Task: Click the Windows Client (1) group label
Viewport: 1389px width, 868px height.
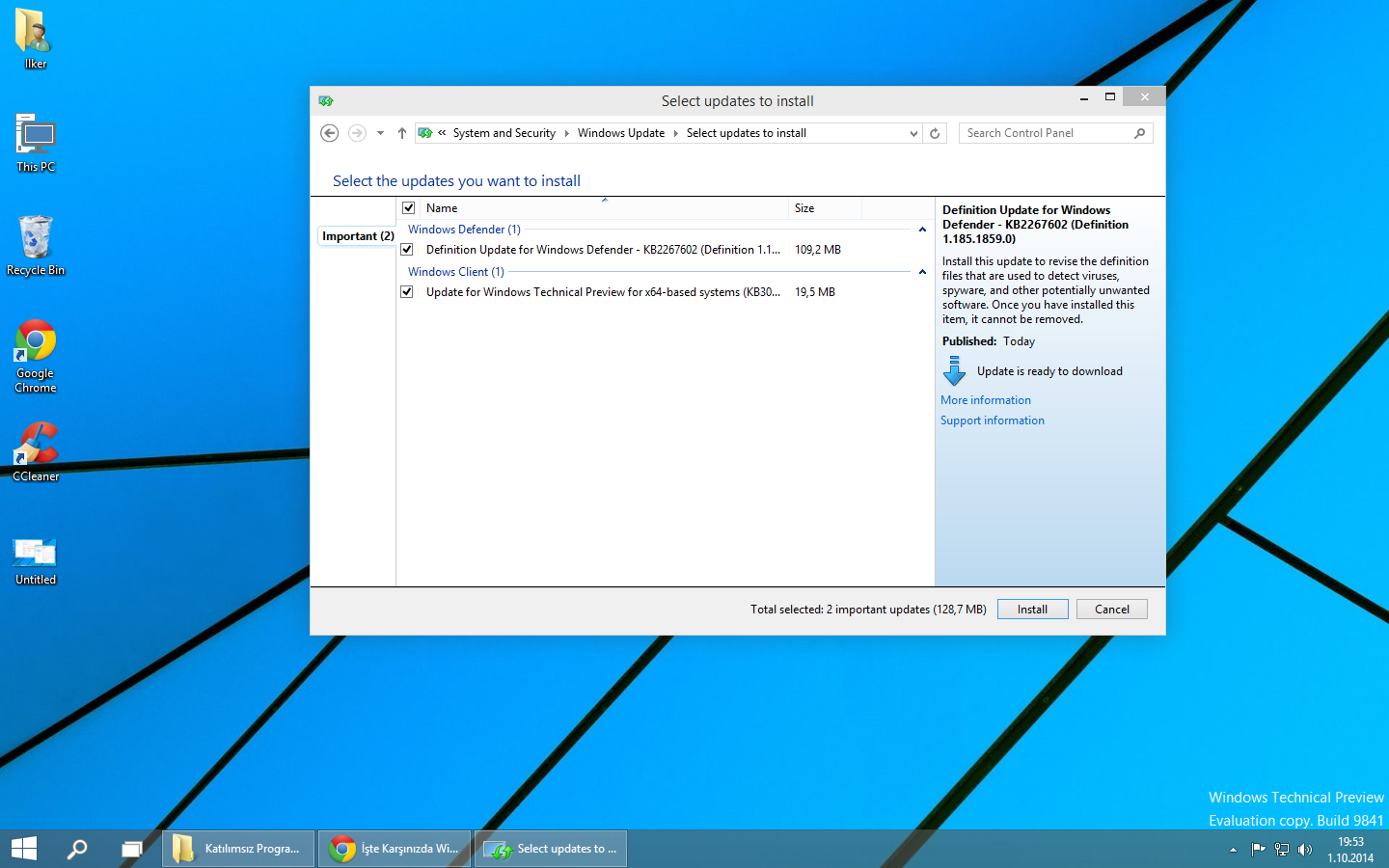Action: tap(456, 272)
